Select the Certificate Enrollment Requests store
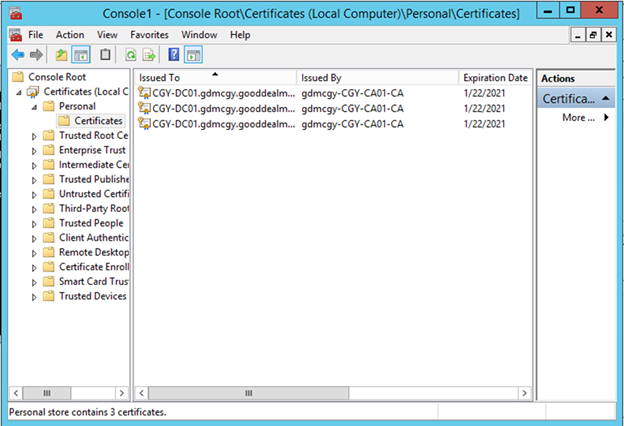Viewport: 624px width, 426px height. click(x=94, y=267)
